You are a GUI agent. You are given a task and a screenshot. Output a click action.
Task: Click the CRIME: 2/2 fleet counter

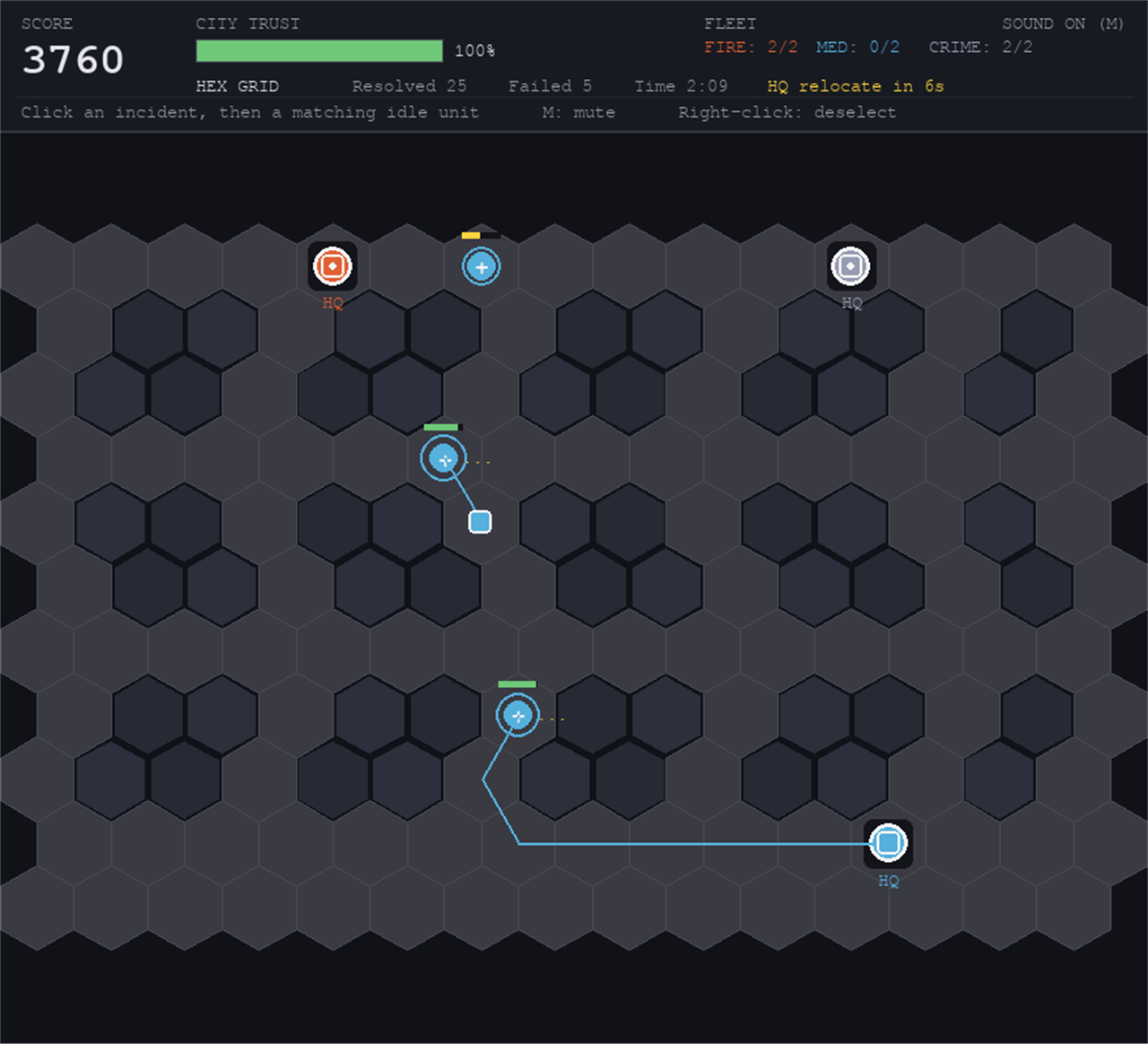point(980,47)
